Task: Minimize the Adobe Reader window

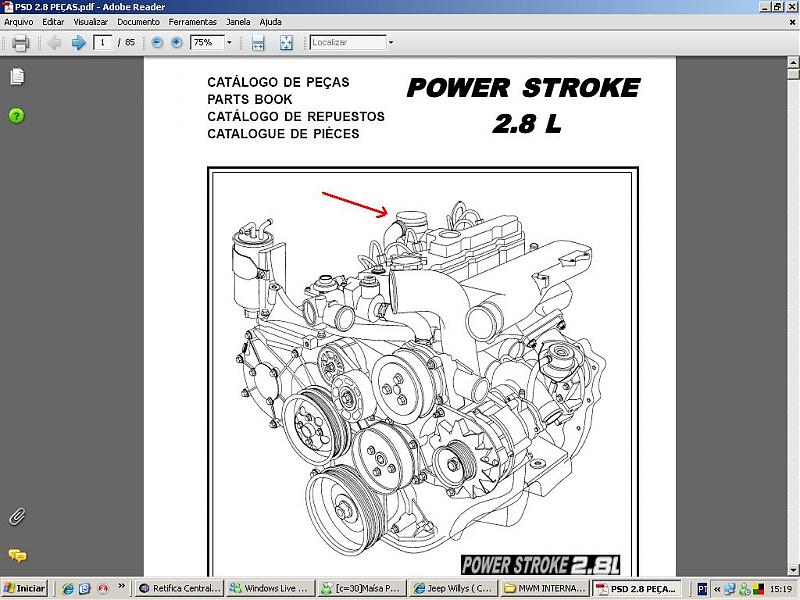Action: point(765,7)
